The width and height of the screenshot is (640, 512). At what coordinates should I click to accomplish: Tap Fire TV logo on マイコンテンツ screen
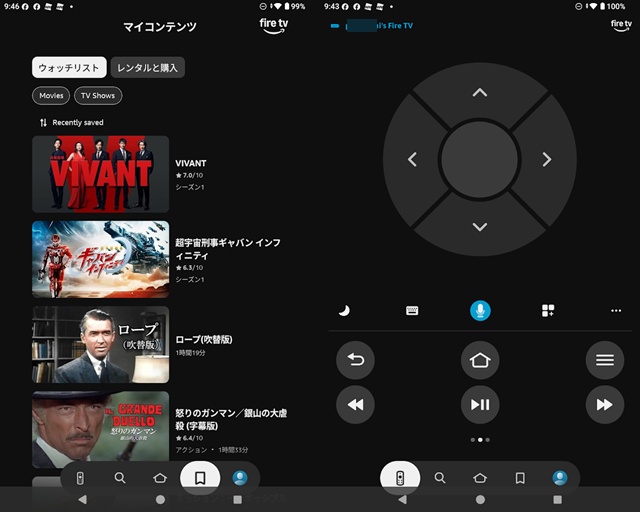pos(274,26)
